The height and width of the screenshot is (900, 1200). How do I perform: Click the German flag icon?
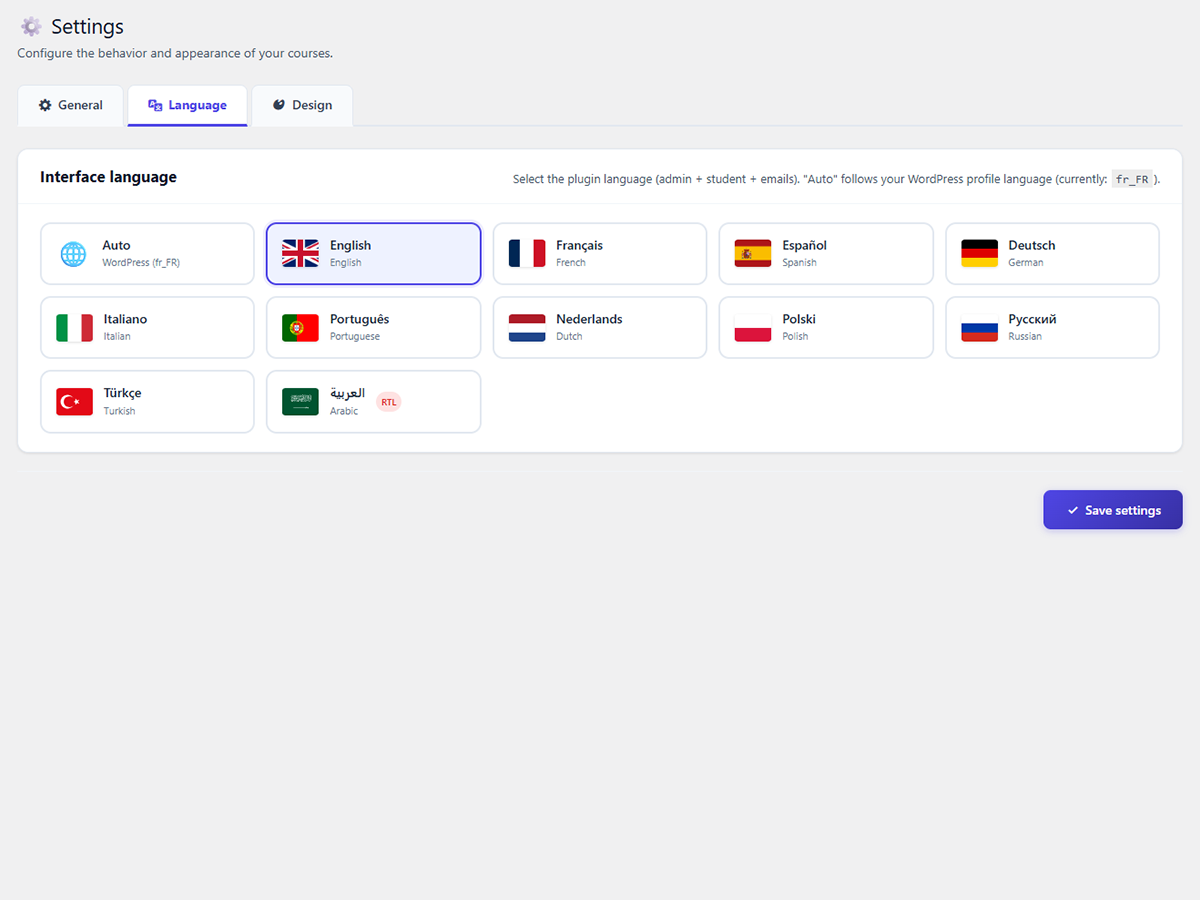tap(979, 254)
